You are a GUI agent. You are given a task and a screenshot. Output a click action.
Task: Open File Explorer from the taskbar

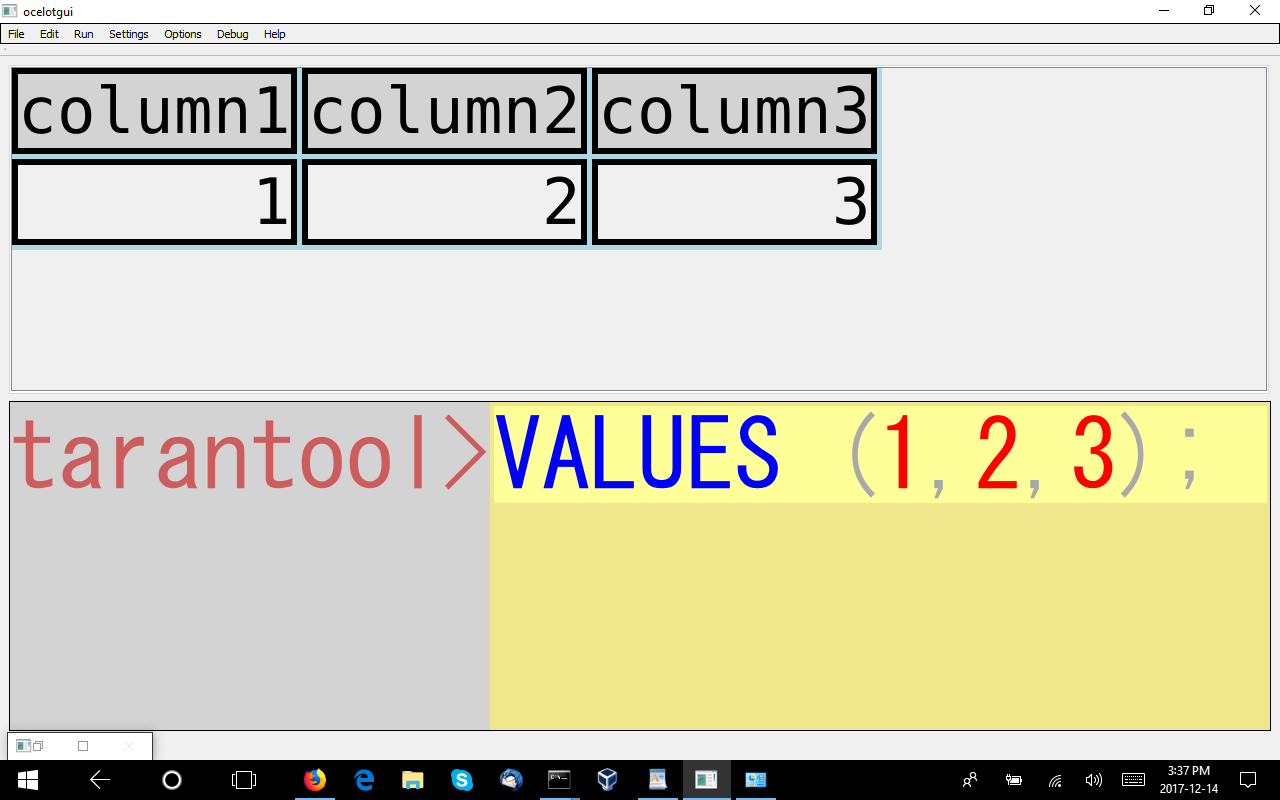(413, 780)
